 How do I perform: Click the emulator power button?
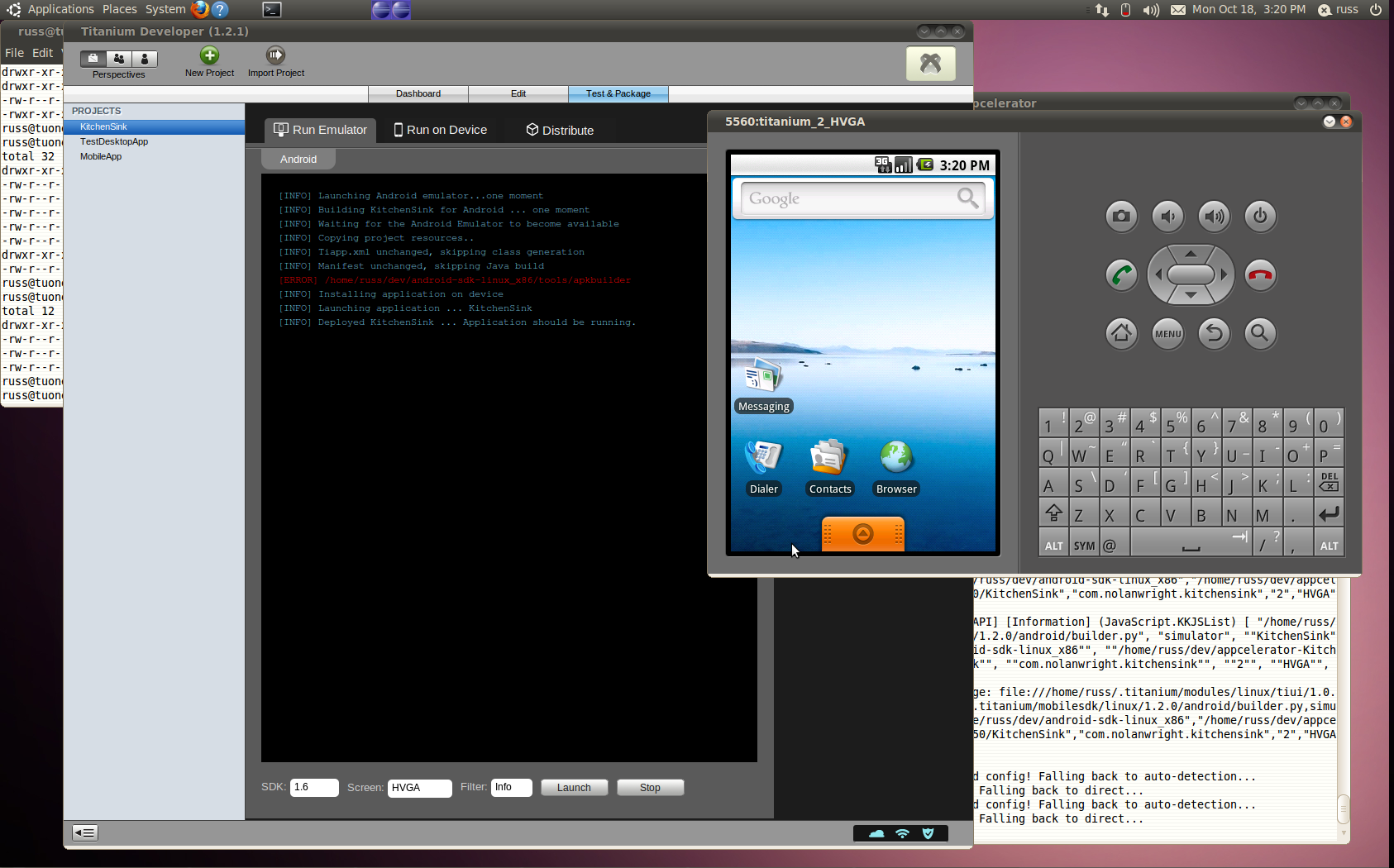coord(1260,217)
